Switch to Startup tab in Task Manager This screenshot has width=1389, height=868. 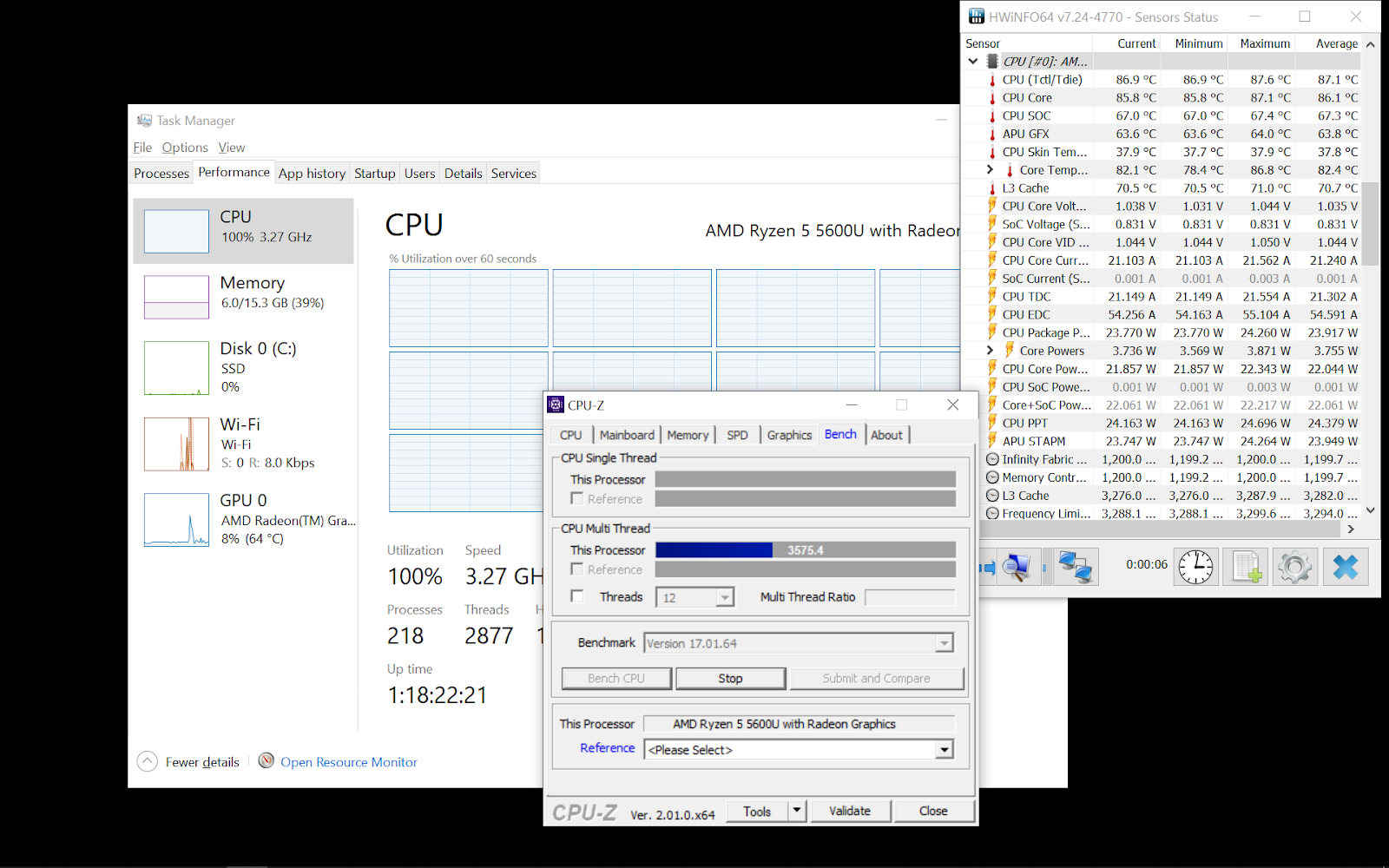[x=375, y=174]
